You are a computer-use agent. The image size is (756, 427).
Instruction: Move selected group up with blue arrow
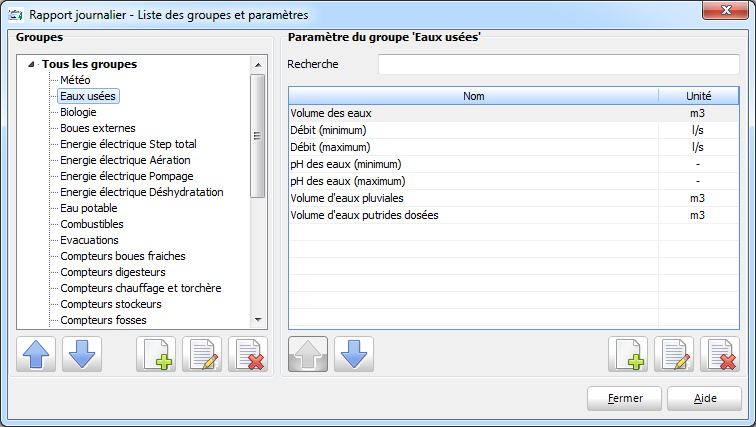[x=36, y=354]
